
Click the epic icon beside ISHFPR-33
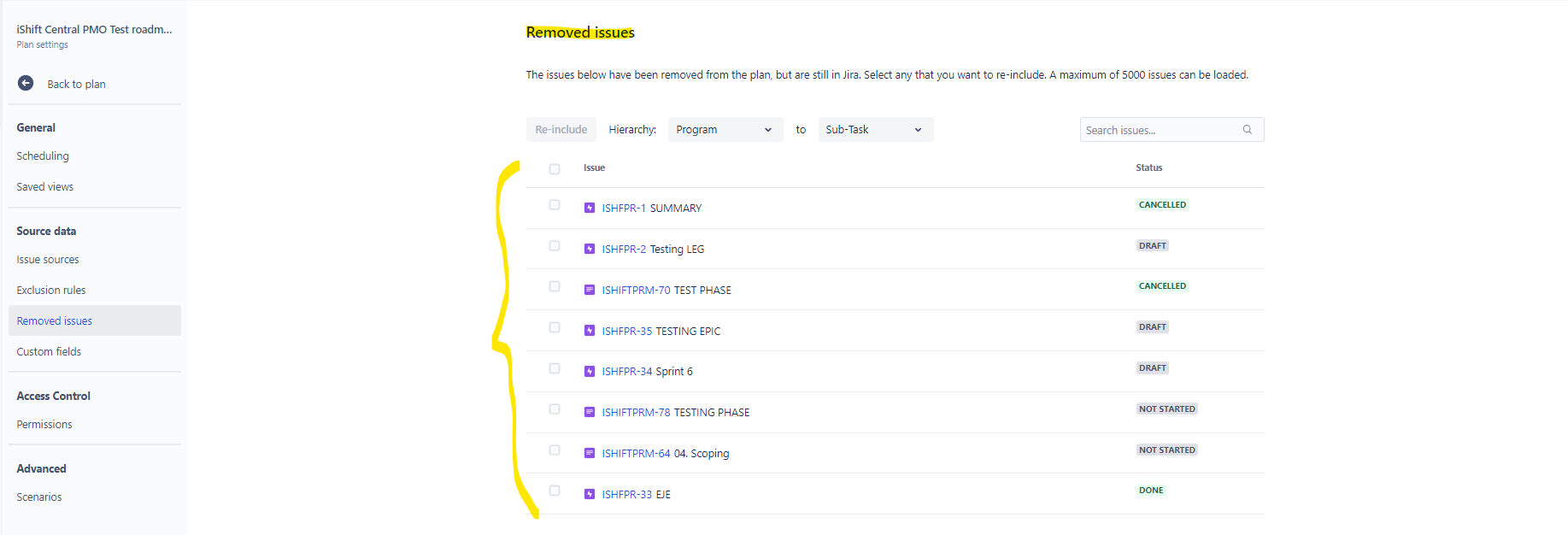pos(590,494)
